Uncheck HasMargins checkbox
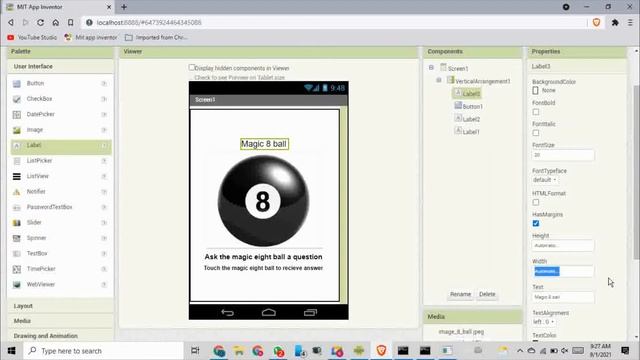Image resolution: width=640 pixels, height=360 pixels. pyautogui.click(x=536, y=223)
